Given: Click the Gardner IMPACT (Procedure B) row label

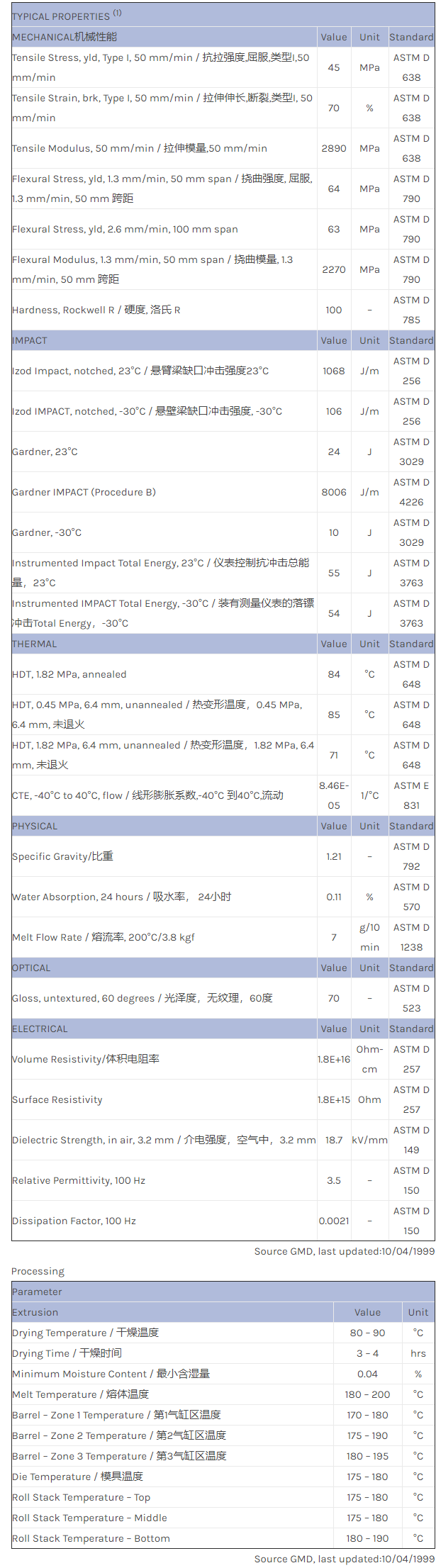Looking at the screenshot, I should point(84,492).
